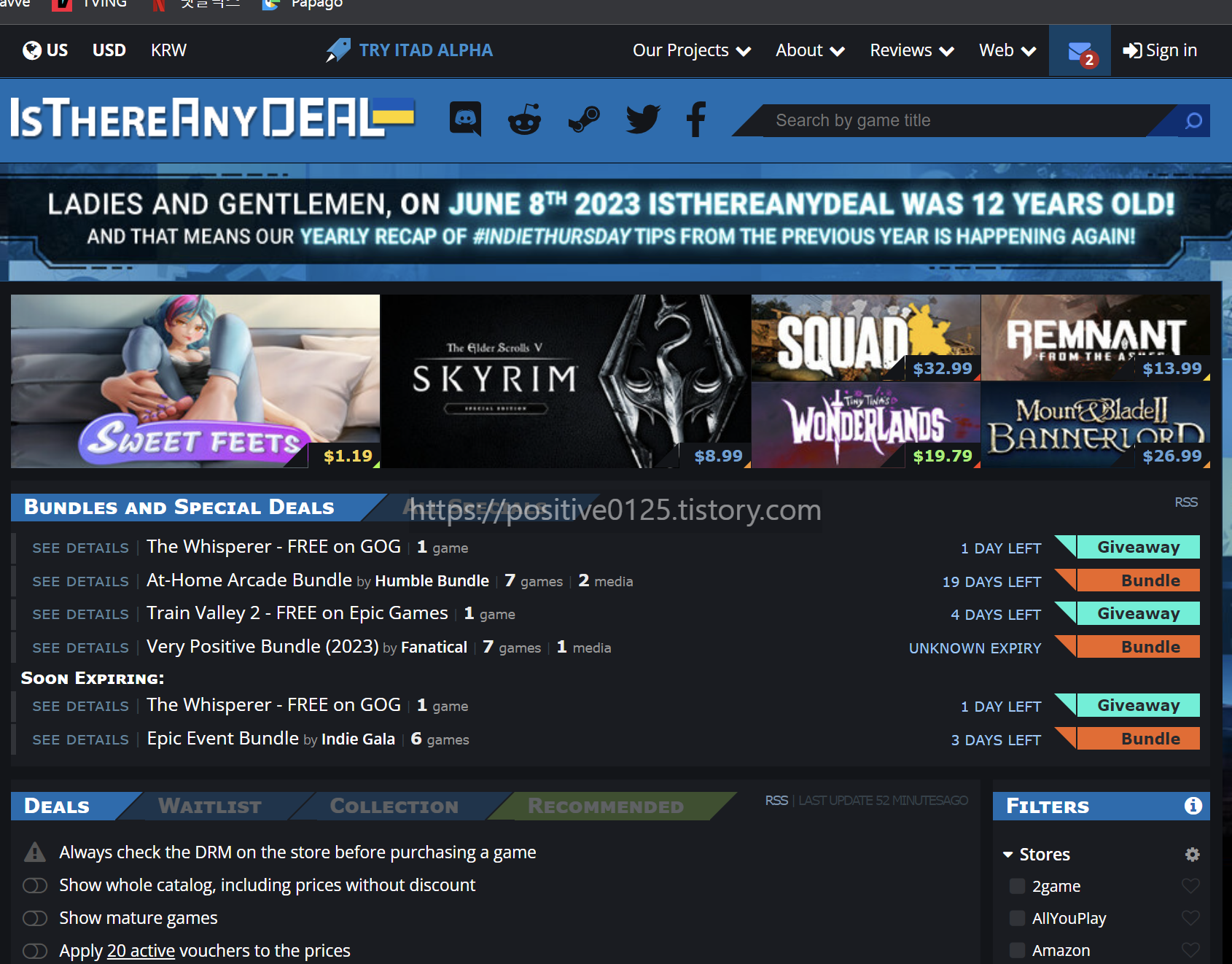Image resolution: width=1232 pixels, height=964 pixels.
Task: Click the Sign in link
Action: pyautogui.click(x=1160, y=50)
